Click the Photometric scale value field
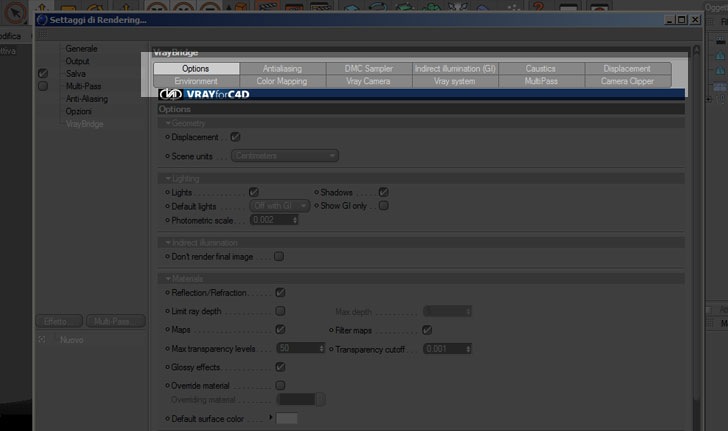The image size is (728, 431). 271,220
